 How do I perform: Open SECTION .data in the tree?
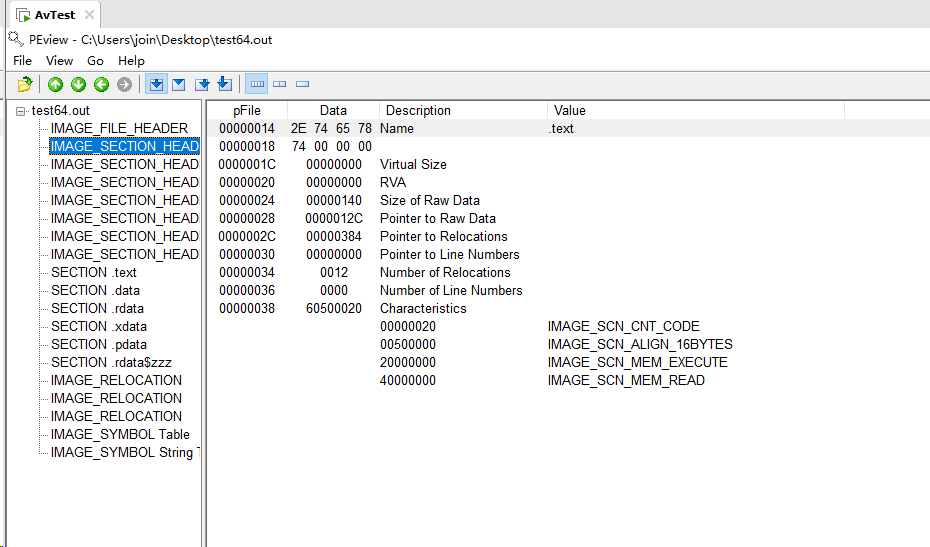click(95, 290)
